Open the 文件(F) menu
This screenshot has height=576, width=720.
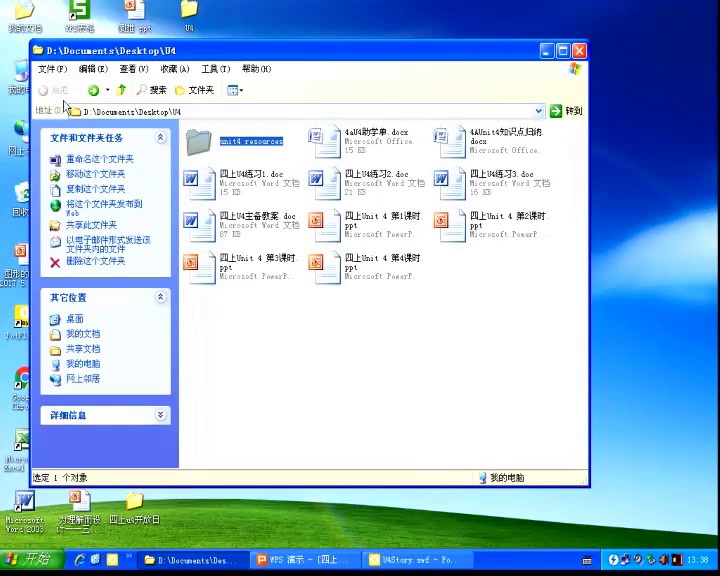point(52,69)
